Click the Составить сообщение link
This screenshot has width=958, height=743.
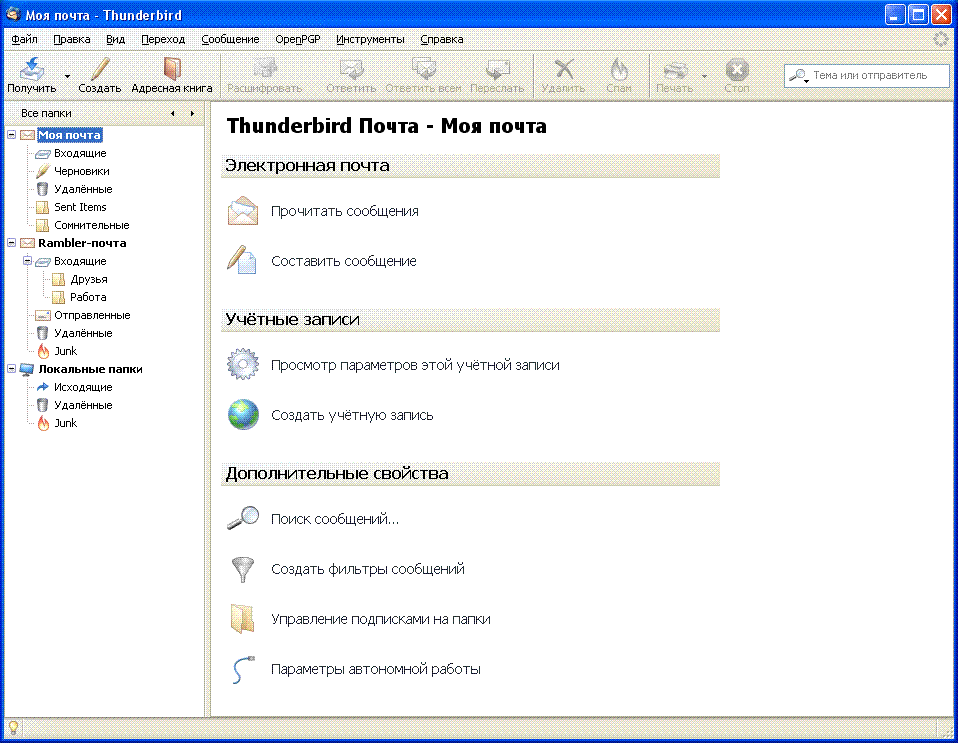[x=343, y=261]
